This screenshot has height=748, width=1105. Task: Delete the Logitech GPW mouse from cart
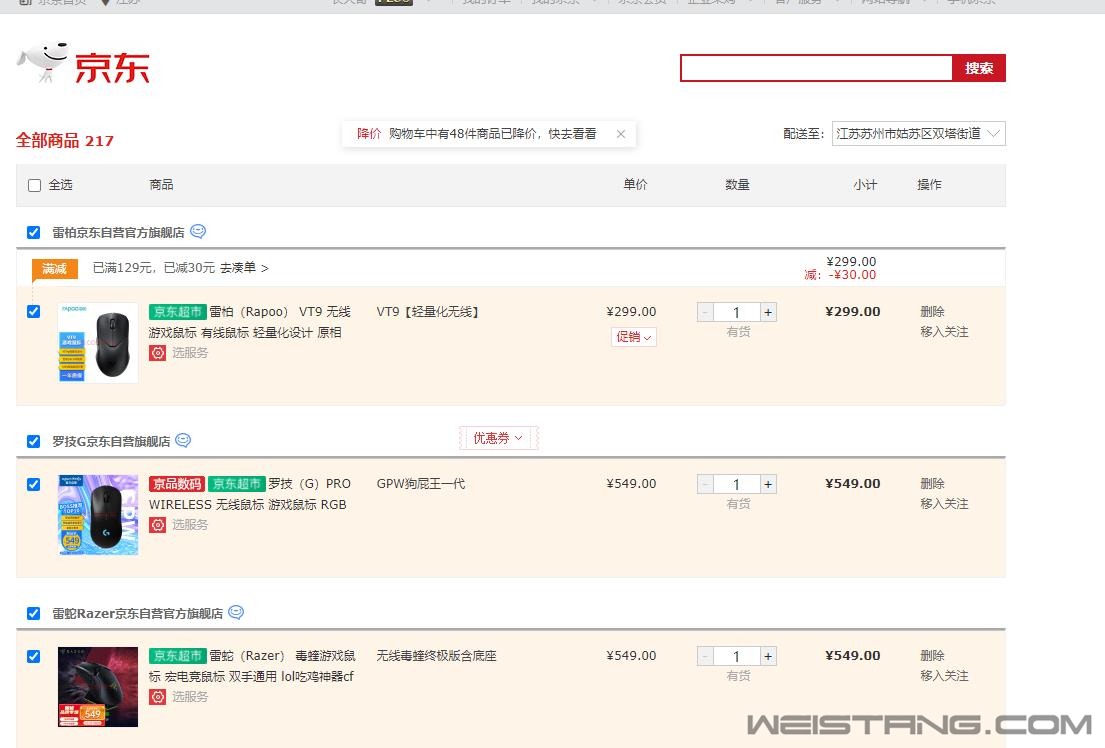(932, 484)
